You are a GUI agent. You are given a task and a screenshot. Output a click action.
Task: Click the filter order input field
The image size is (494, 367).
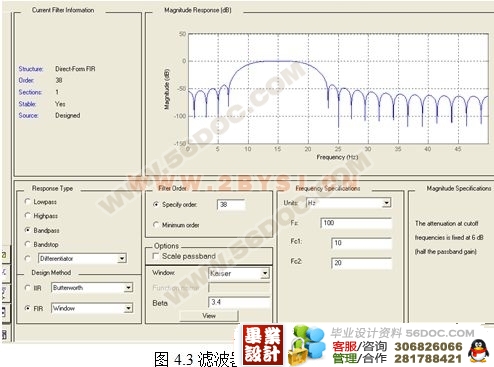pos(231,204)
